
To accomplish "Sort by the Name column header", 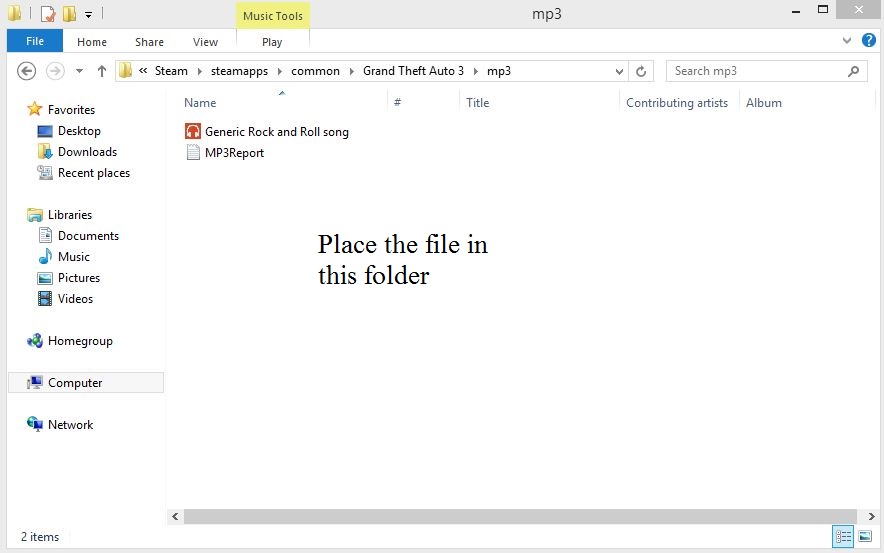I will tap(200, 103).
